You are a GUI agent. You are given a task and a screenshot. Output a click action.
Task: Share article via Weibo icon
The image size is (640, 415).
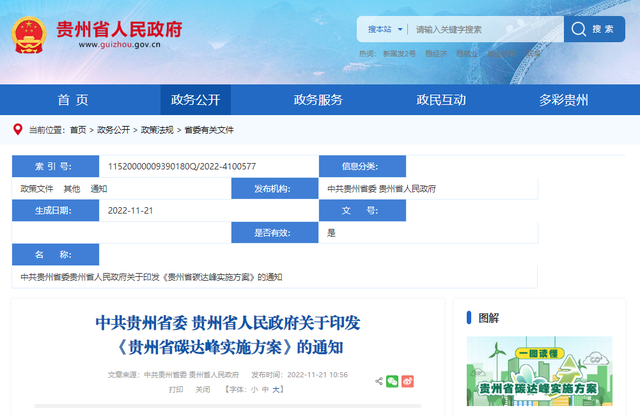[408, 381]
